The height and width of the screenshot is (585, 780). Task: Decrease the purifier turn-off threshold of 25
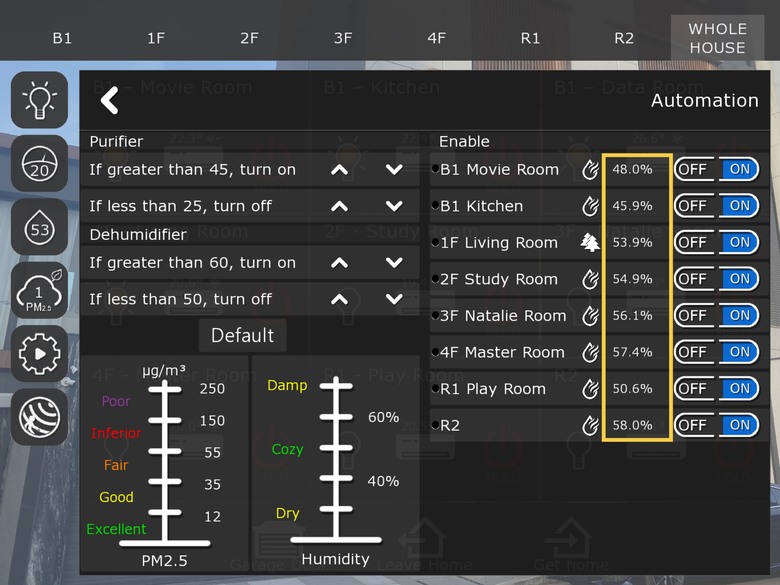click(x=394, y=206)
